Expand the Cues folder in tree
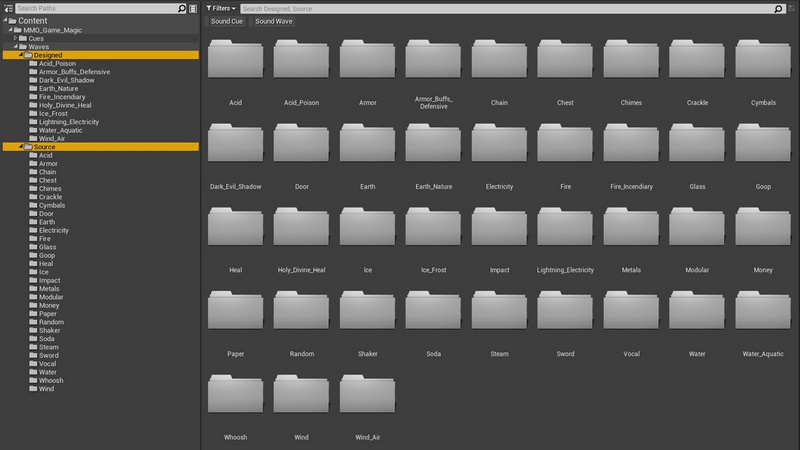This screenshot has height=450, width=800. point(17,38)
